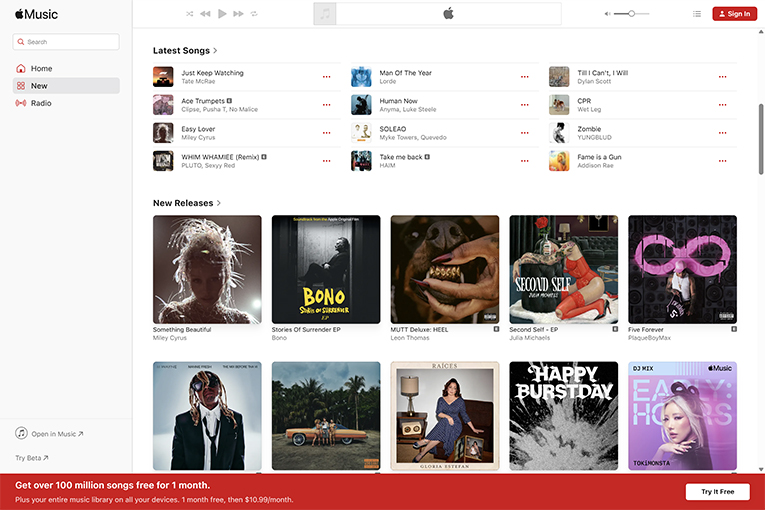Click the Easy Lover song title
The width and height of the screenshot is (765, 510).
[198, 129]
